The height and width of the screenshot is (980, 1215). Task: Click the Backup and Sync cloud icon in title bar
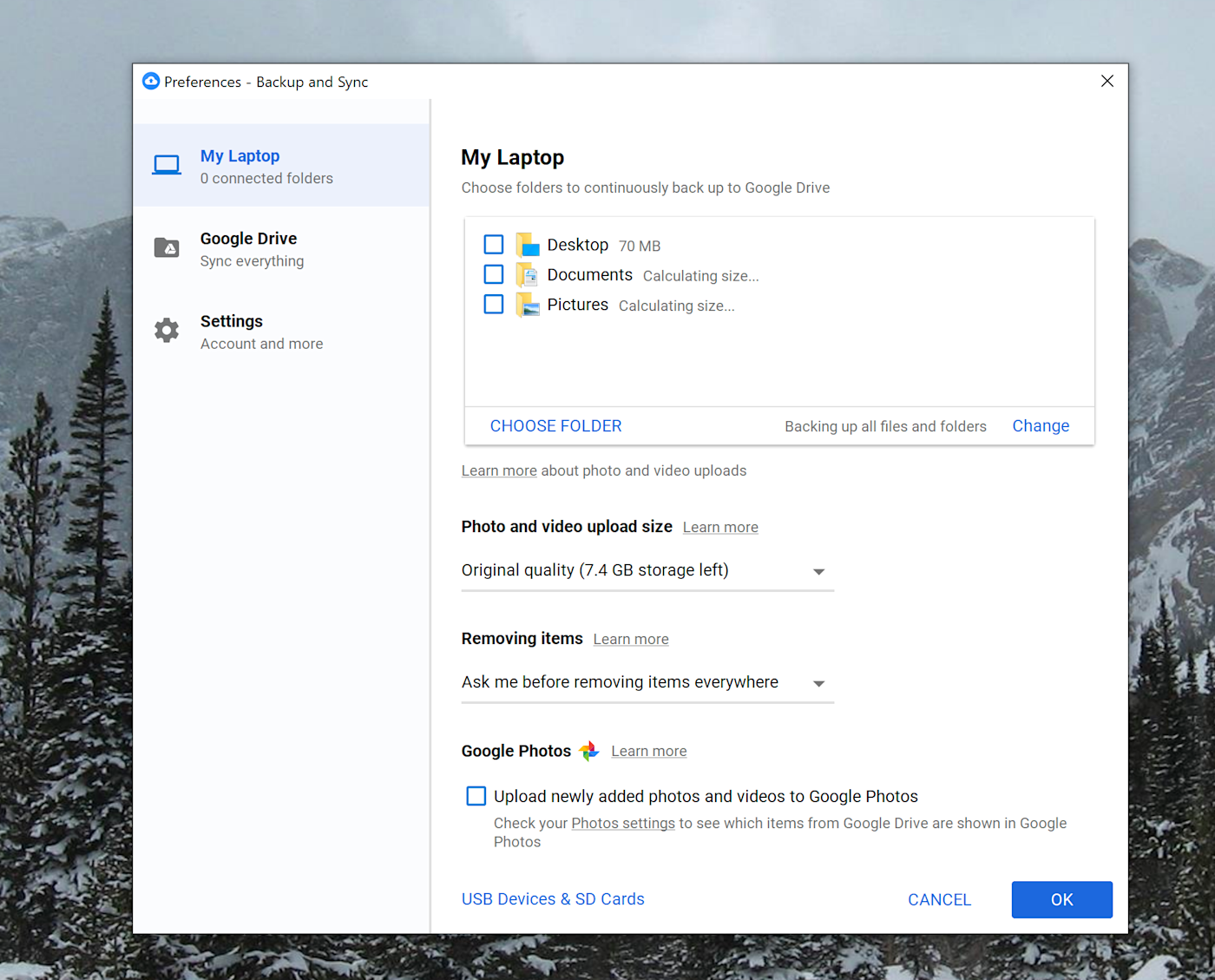click(151, 82)
